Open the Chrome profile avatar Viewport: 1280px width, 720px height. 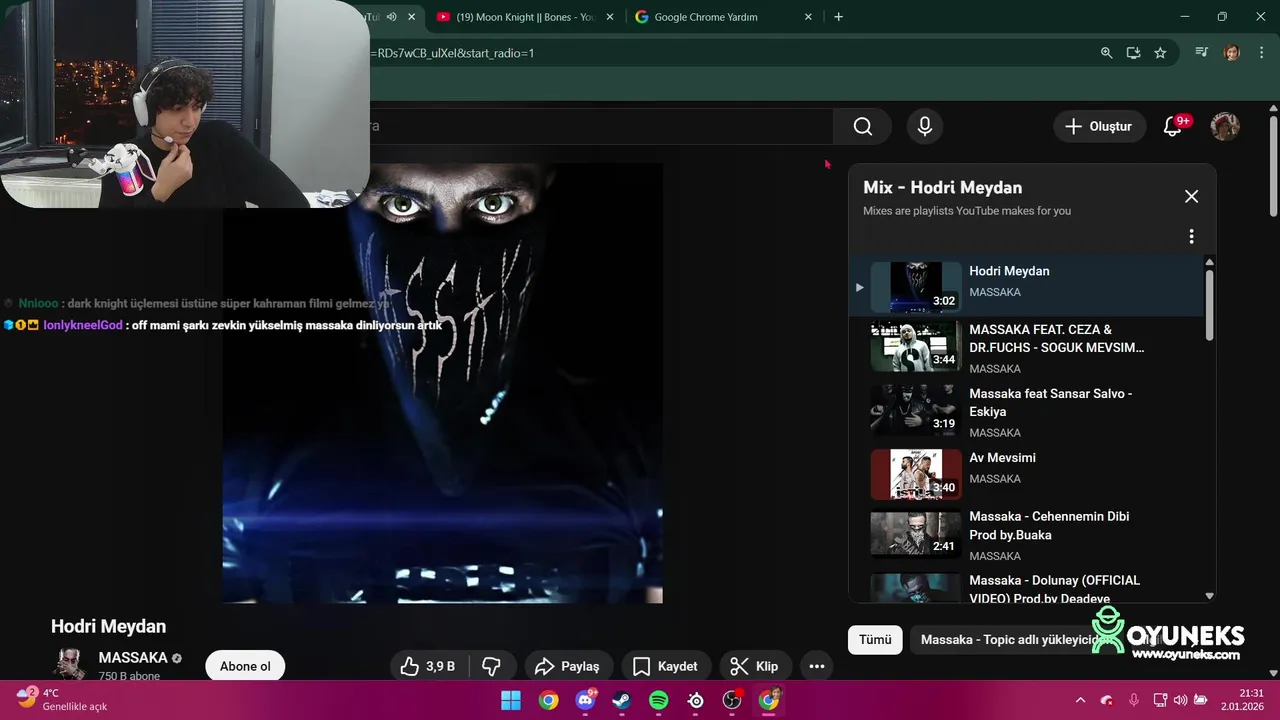[1232, 53]
